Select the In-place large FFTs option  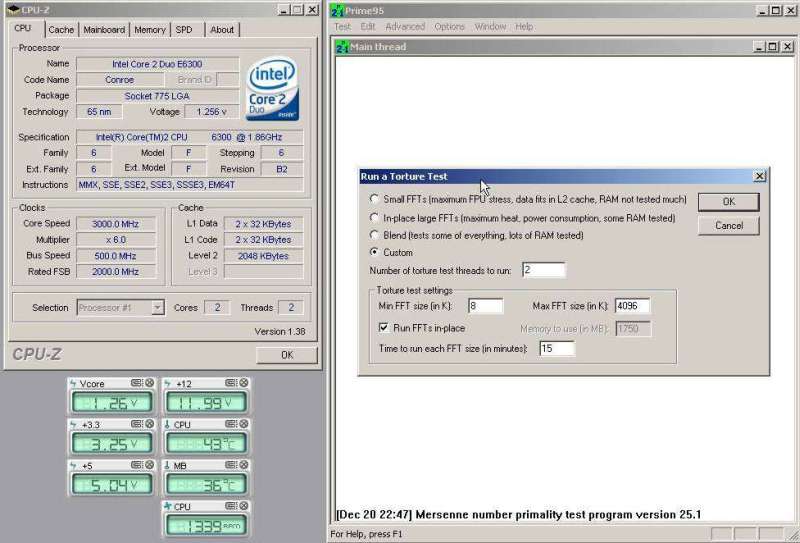374,217
